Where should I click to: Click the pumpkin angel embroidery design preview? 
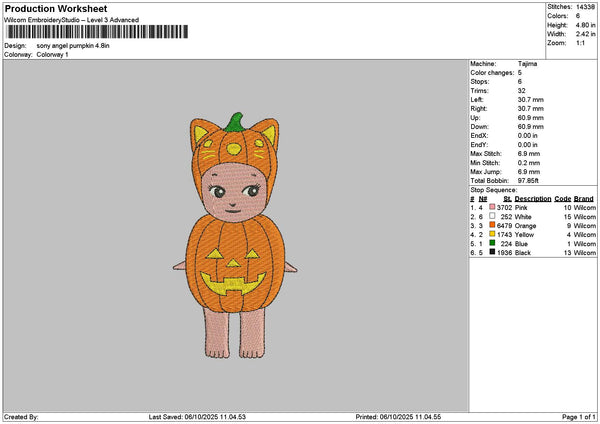click(x=235, y=235)
